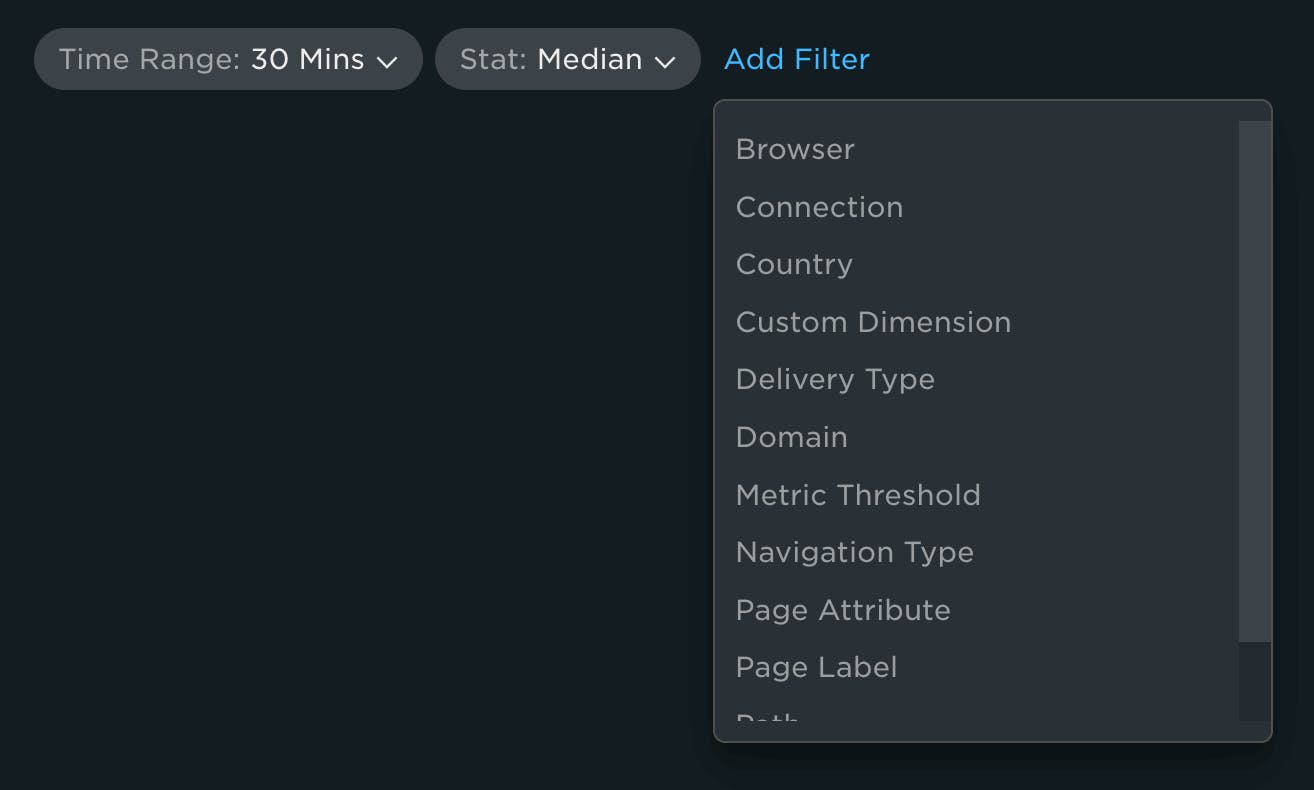Screen dimensions: 1314x790
Task: Click the Add Filter link
Action: [795, 60]
